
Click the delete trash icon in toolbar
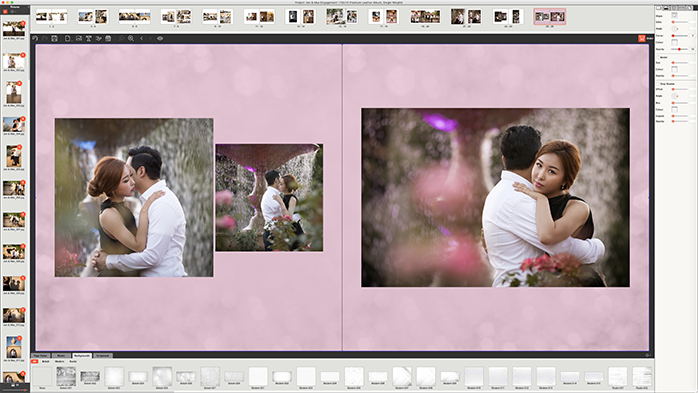pos(108,39)
